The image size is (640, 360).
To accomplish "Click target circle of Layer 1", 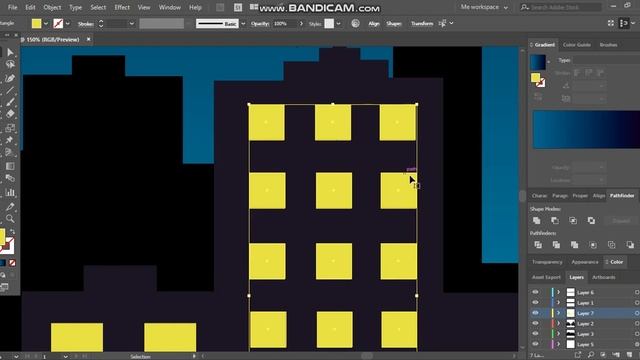I will (x=637, y=302).
